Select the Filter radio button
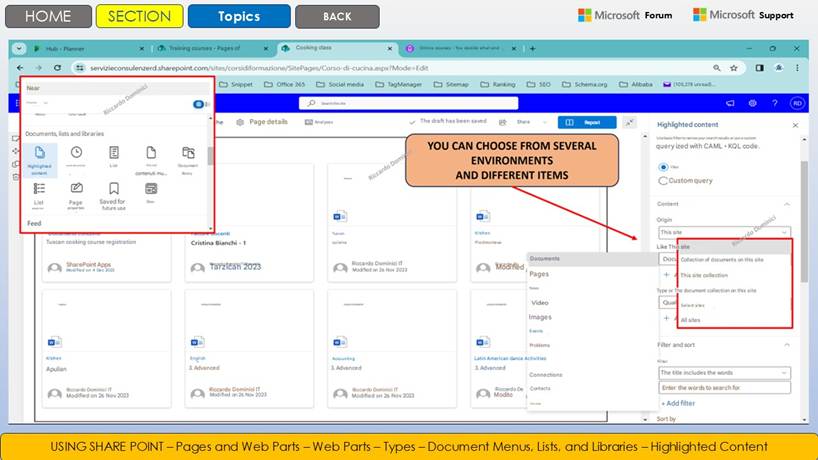The height and width of the screenshot is (460, 818). pyautogui.click(x=664, y=166)
